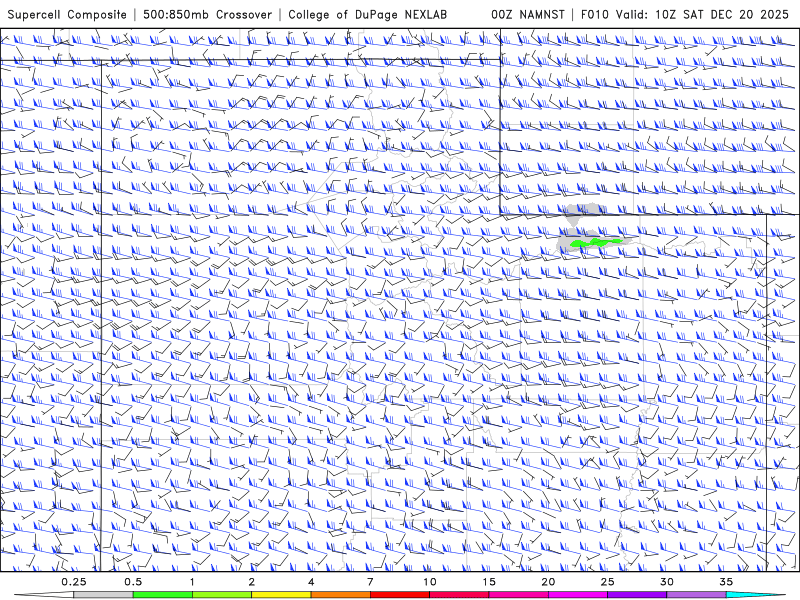The height and width of the screenshot is (600, 800).
Task: Click the legend value 35
Action: pyautogui.click(x=726, y=582)
